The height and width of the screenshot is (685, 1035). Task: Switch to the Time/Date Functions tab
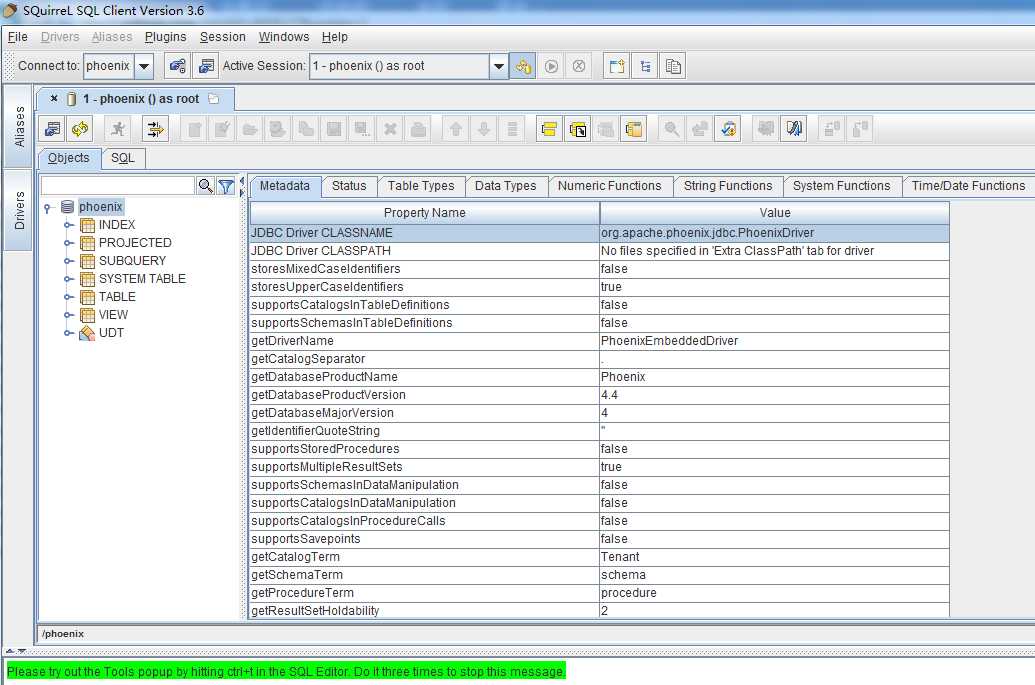click(968, 186)
